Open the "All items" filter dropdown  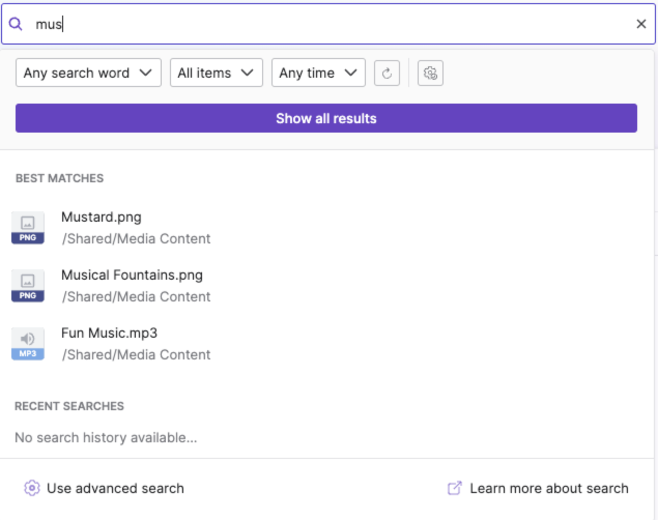(x=216, y=73)
